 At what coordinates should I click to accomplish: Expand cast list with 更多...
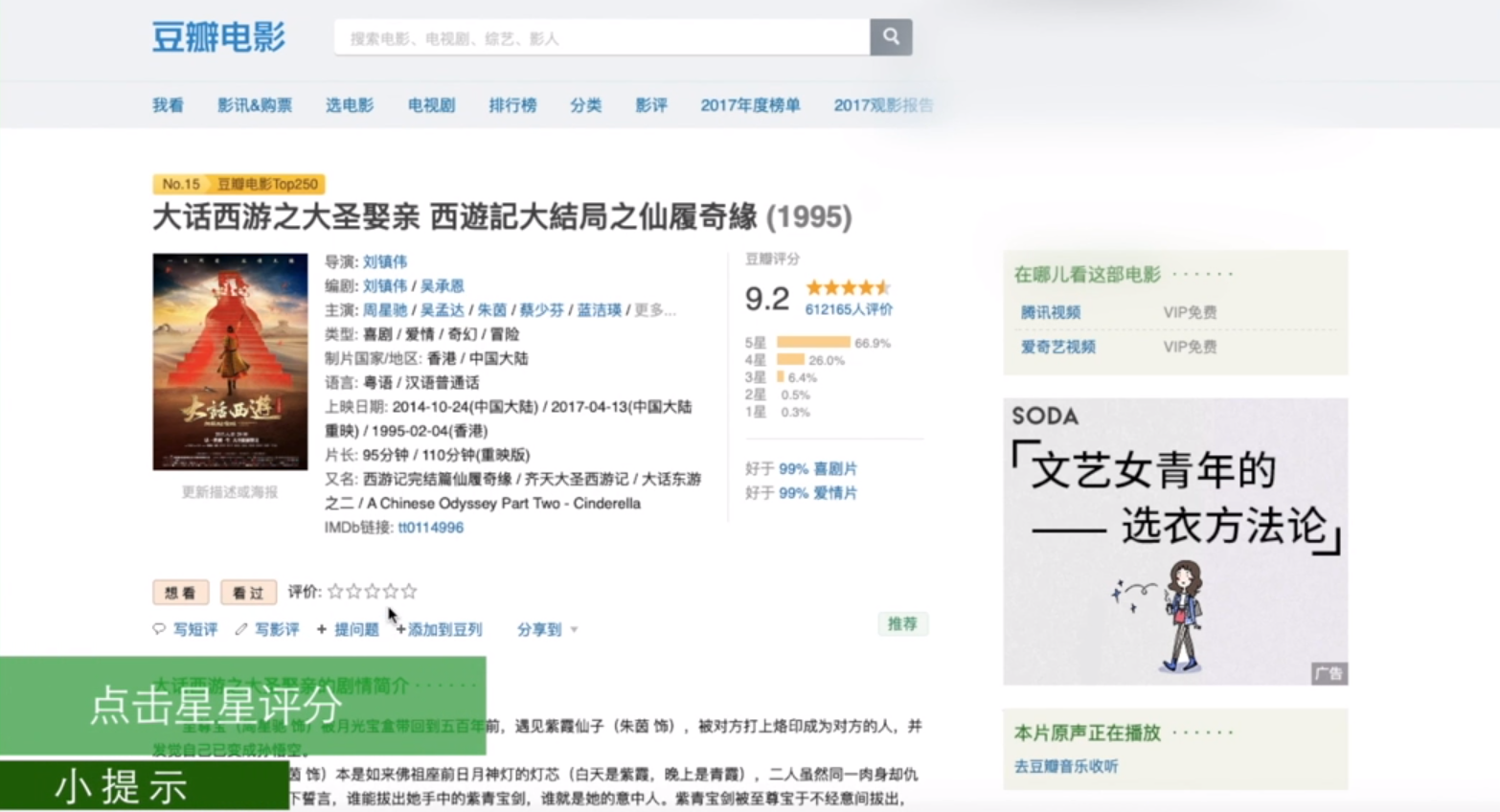(655, 310)
